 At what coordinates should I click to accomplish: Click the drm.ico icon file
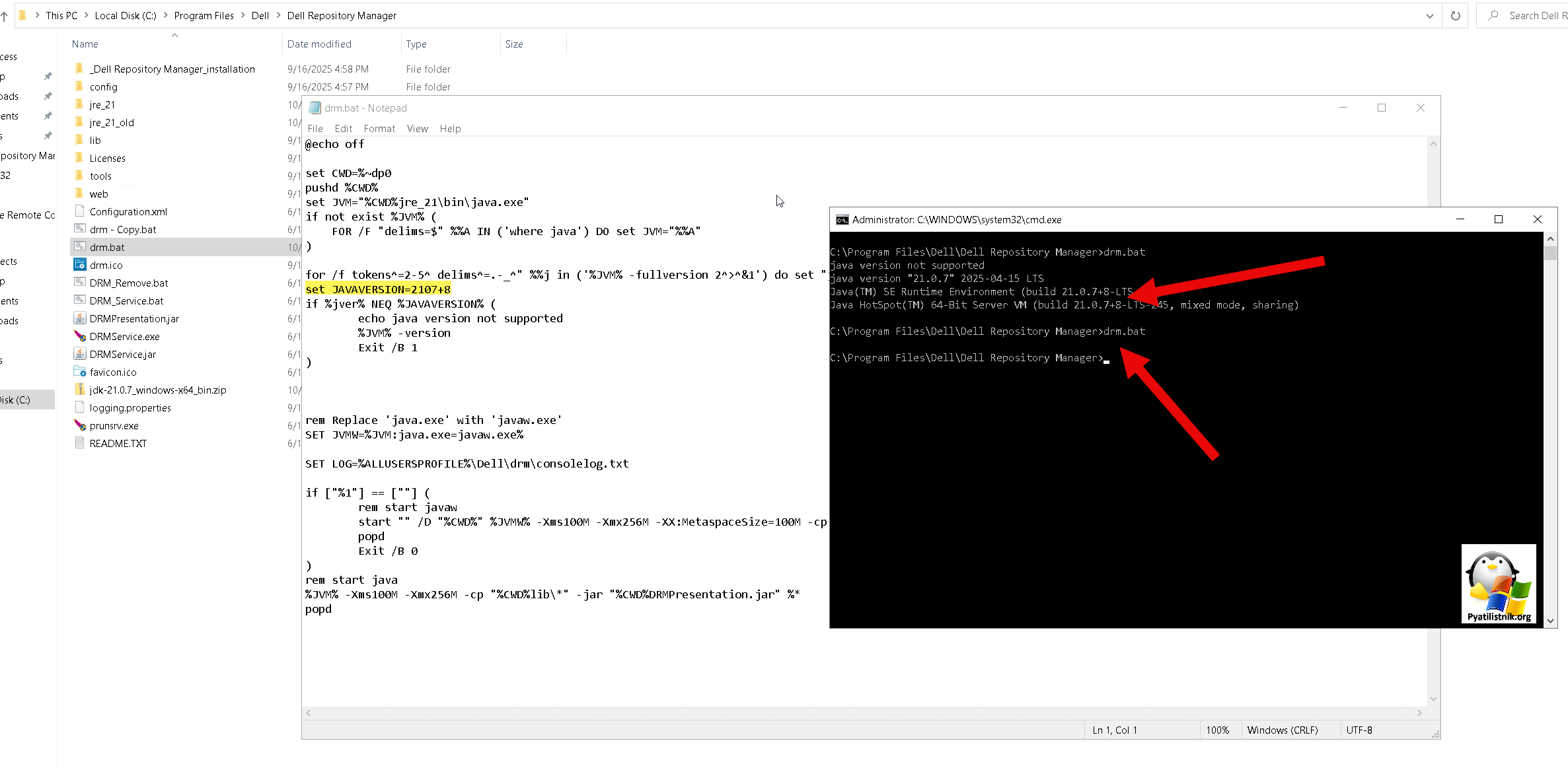click(80, 265)
